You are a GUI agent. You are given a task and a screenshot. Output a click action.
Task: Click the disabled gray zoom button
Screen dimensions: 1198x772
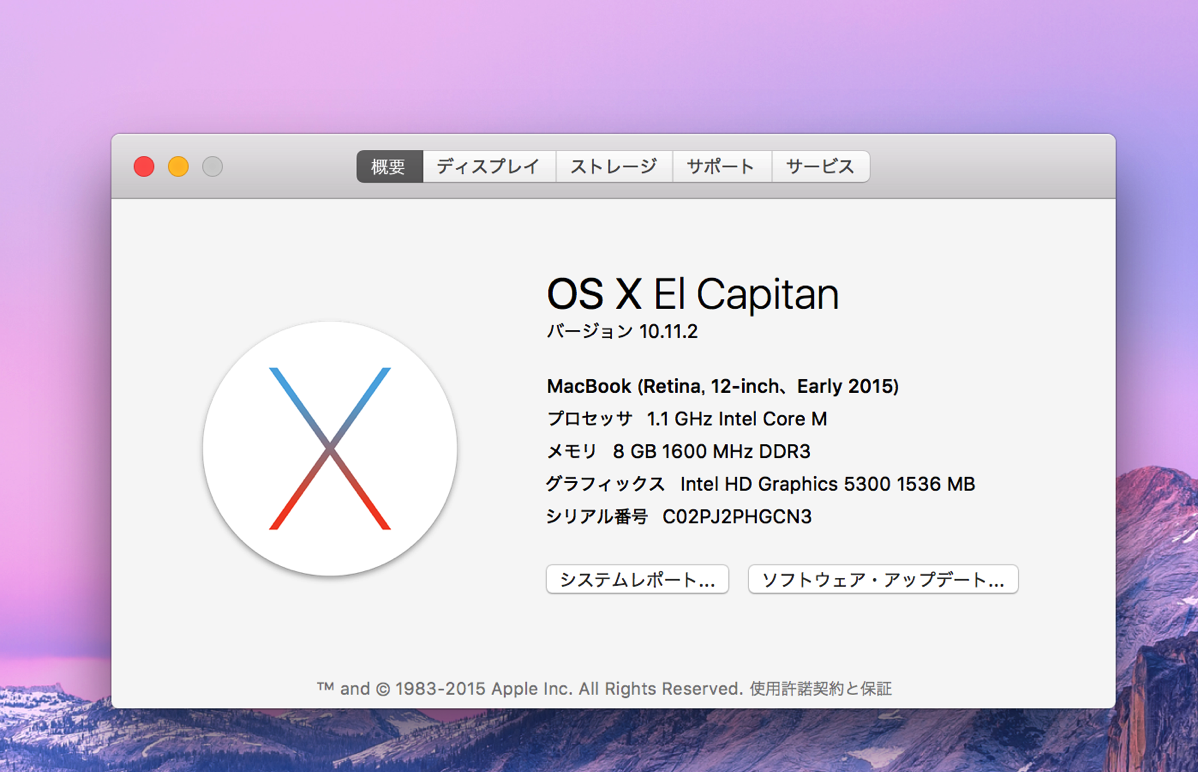coord(212,167)
